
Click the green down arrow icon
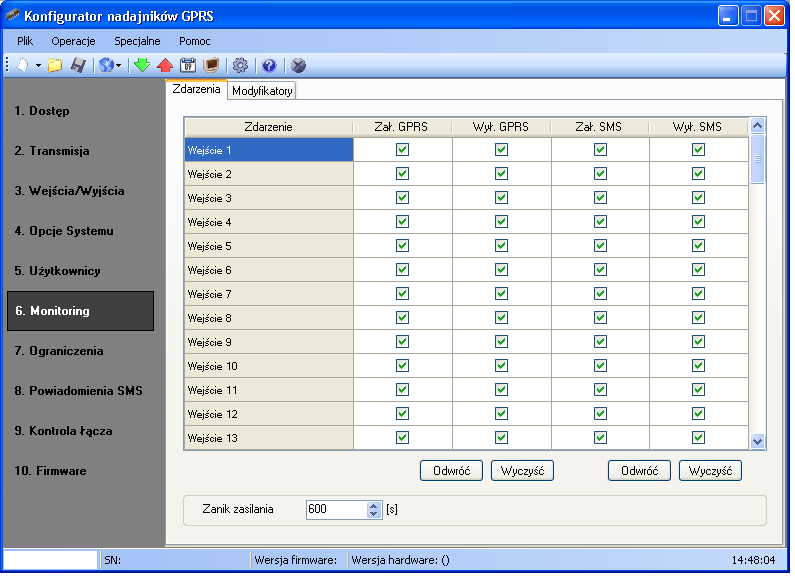pyautogui.click(x=142, y=65)
